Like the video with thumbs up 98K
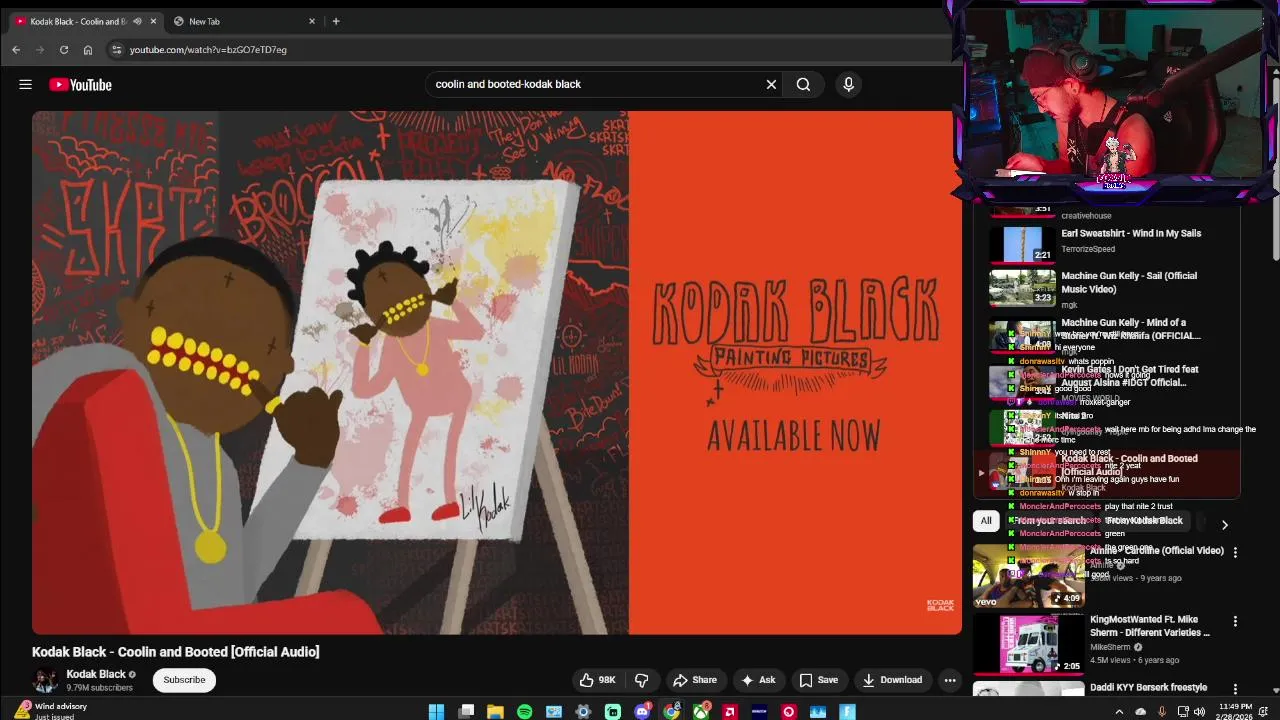This screenshot has width=1280, height=720. [597, 680]
